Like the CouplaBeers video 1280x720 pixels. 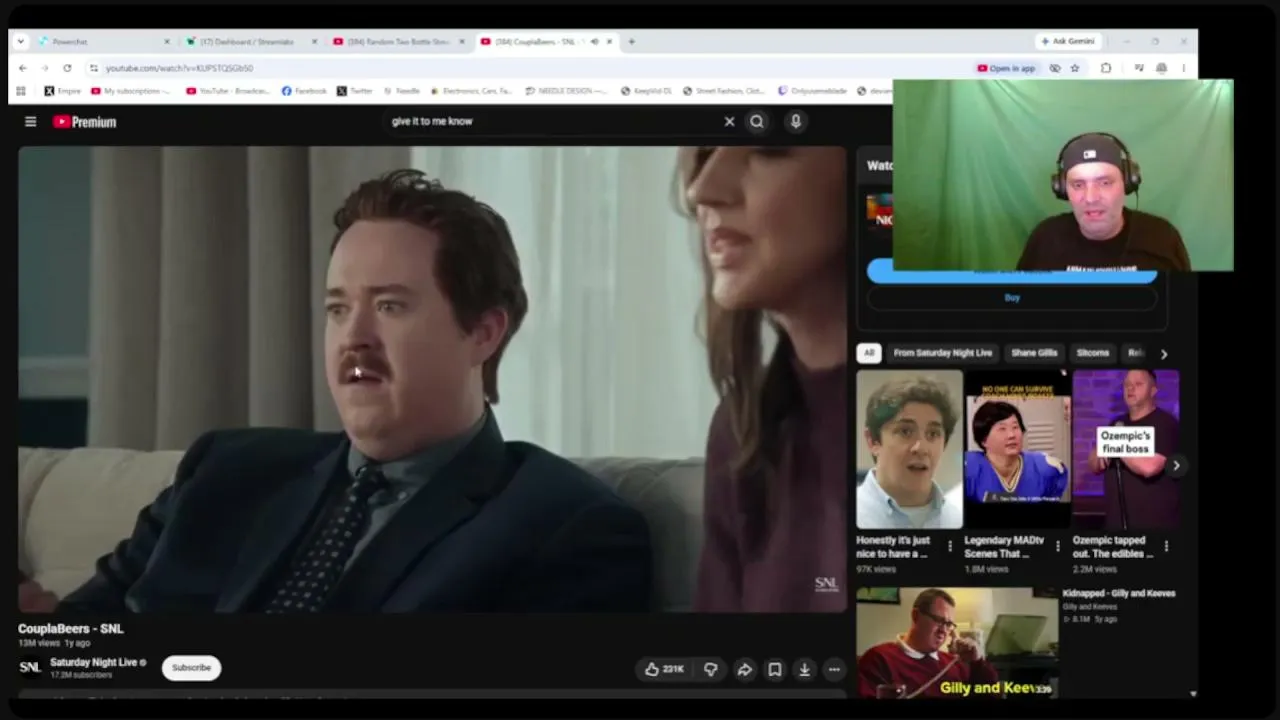point(665,669)
